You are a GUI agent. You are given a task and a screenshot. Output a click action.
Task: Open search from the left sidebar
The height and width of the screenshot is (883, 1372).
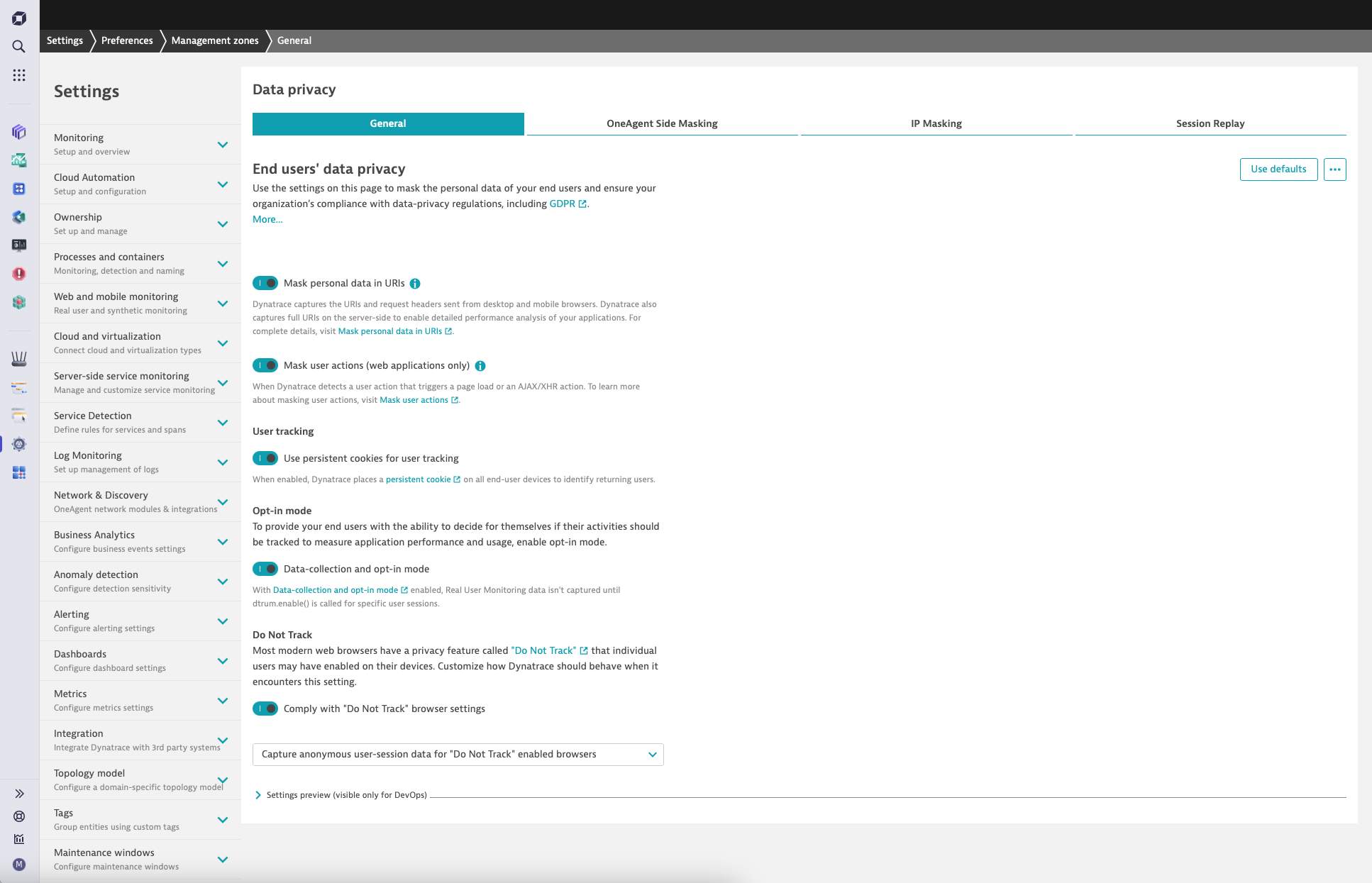19,47
